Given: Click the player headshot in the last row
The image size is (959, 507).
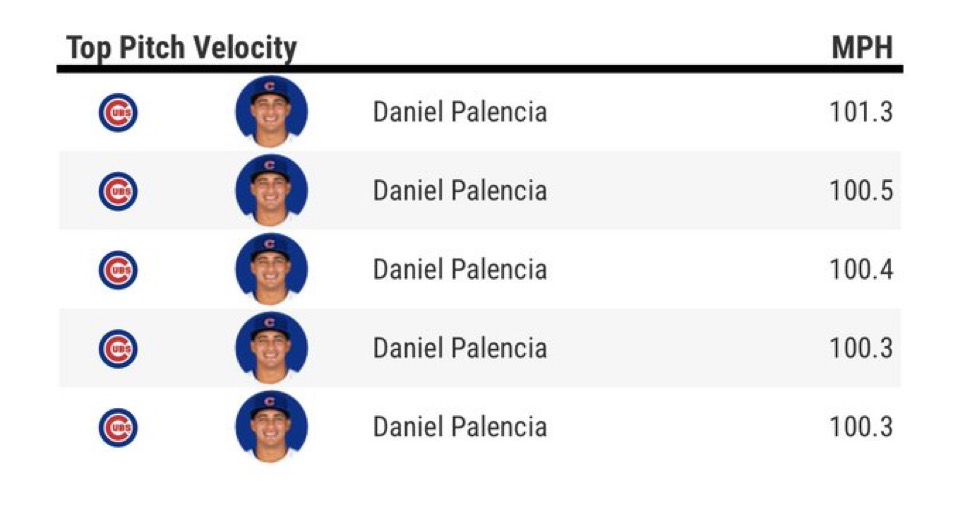Looking at the screenshot, I should click(x=271, y=427).
